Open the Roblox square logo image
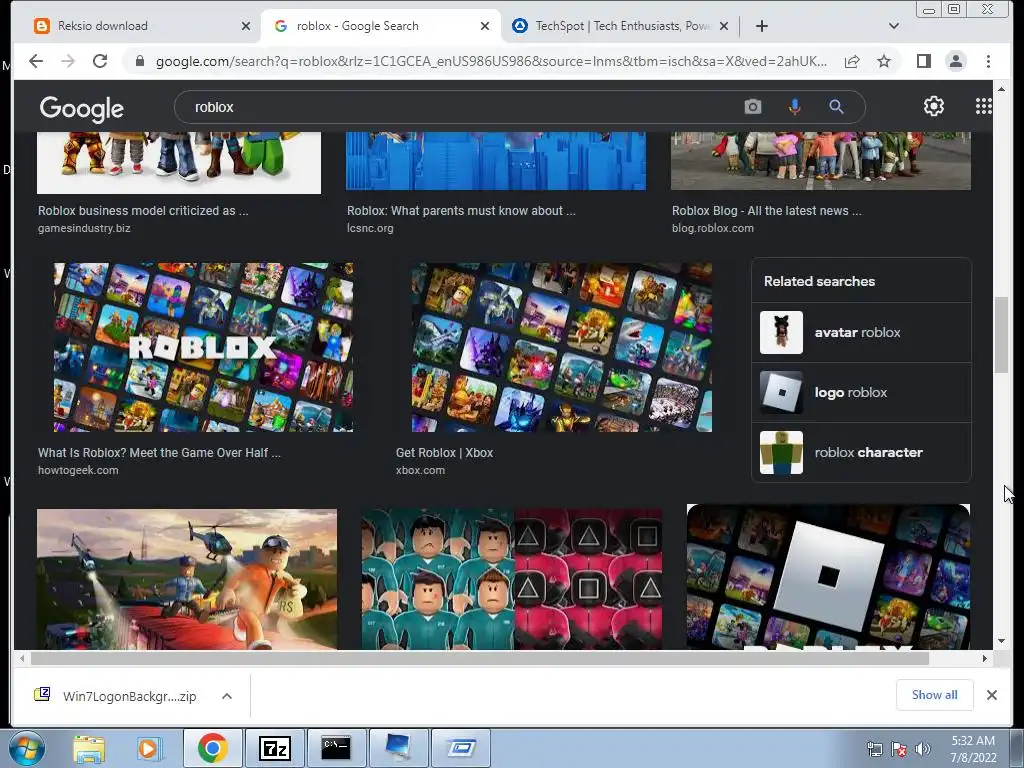 (828, 577)
